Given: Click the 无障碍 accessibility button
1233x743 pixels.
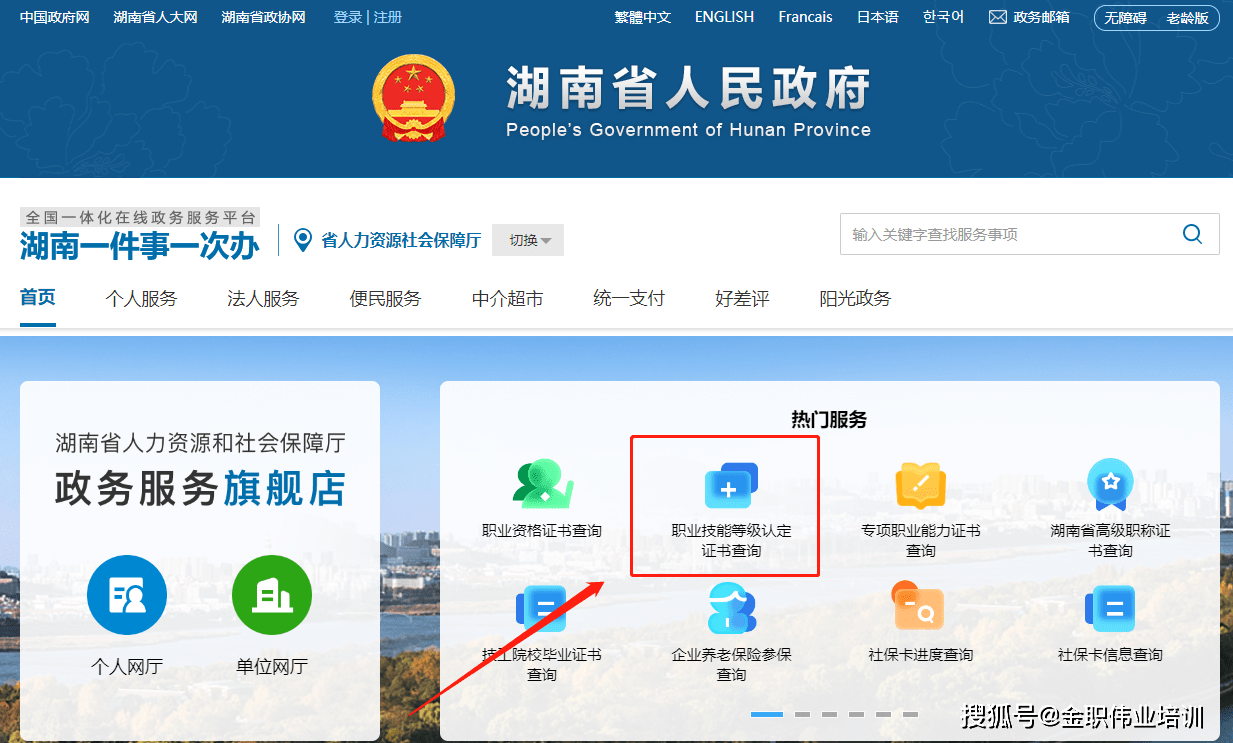Looking at the screenshot, I should [x=1125, y=18].
